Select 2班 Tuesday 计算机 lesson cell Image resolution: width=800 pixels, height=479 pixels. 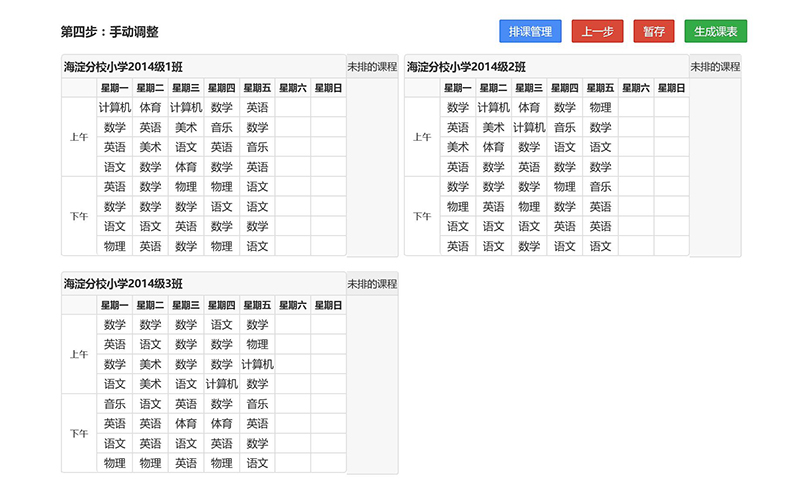point(493,107)
